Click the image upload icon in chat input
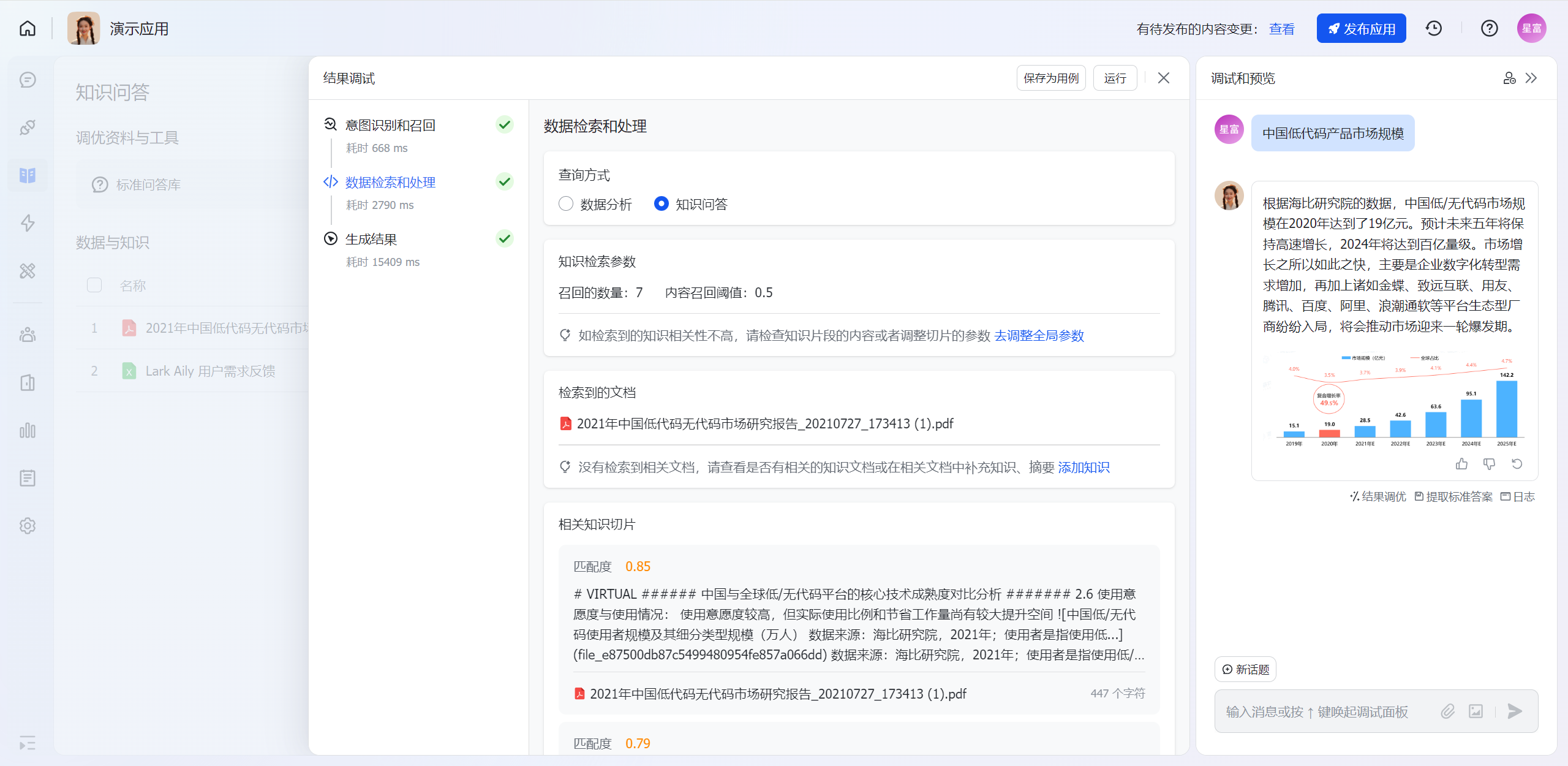Viewport: 1568px width, 766px height. (x=1476, y=711)
